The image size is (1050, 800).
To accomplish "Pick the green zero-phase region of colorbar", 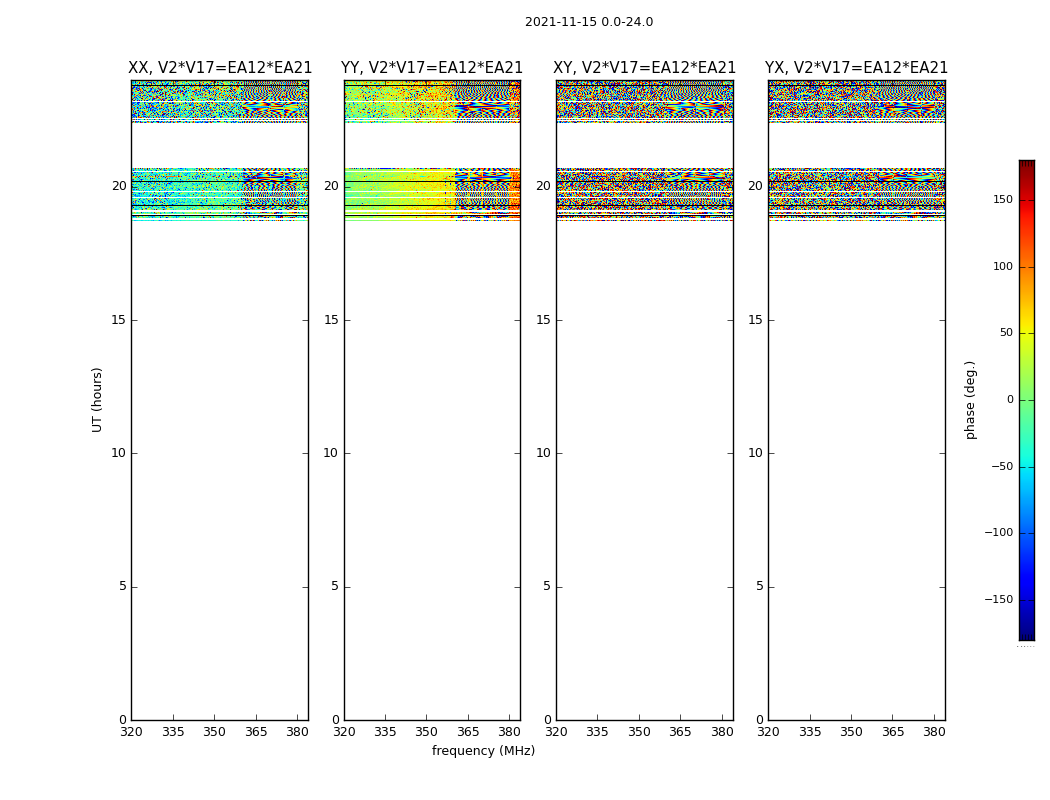I will [1026, 400].
